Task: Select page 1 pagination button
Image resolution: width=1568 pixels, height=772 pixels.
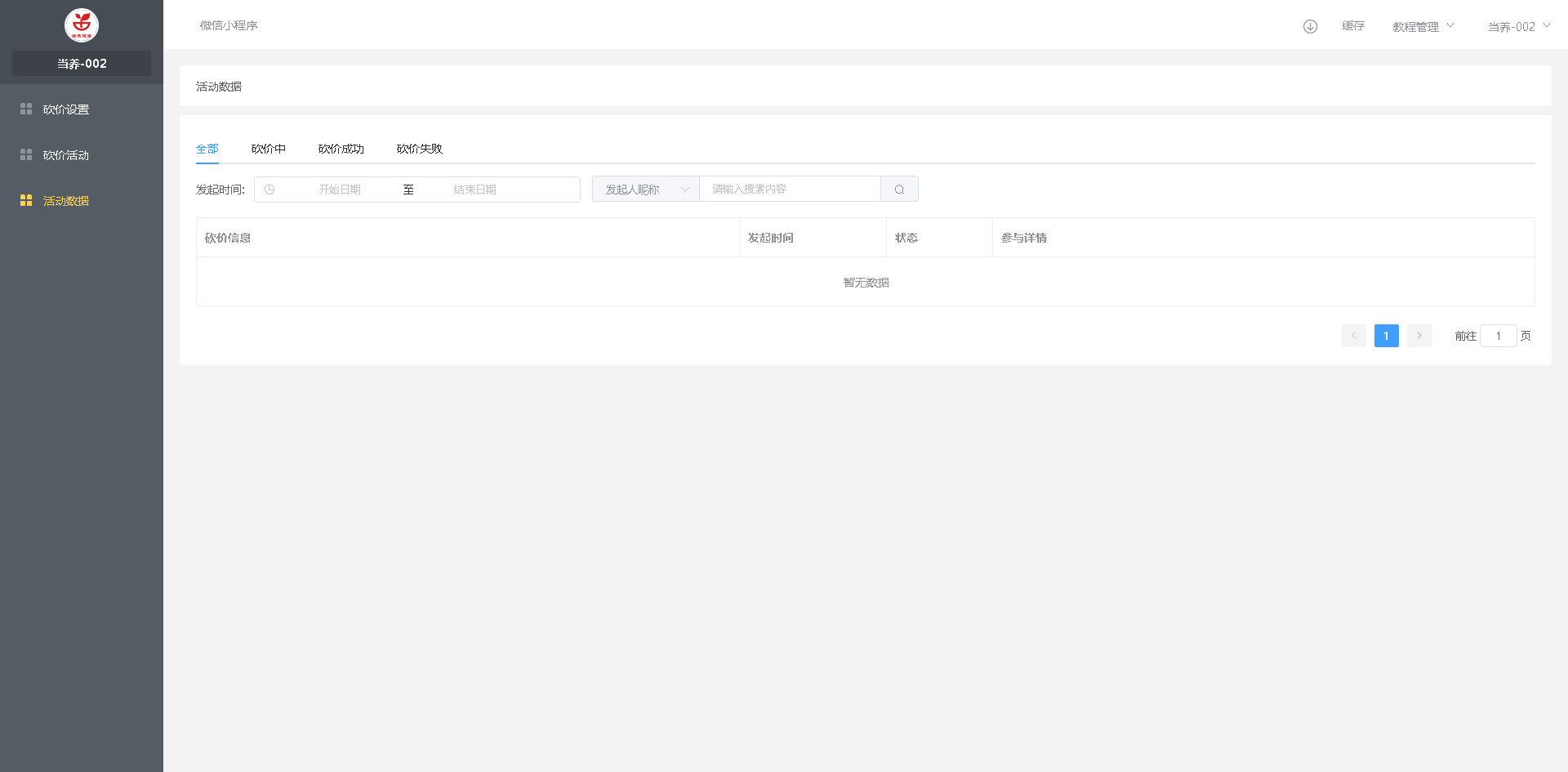Action: click(x=1386, y=336)
